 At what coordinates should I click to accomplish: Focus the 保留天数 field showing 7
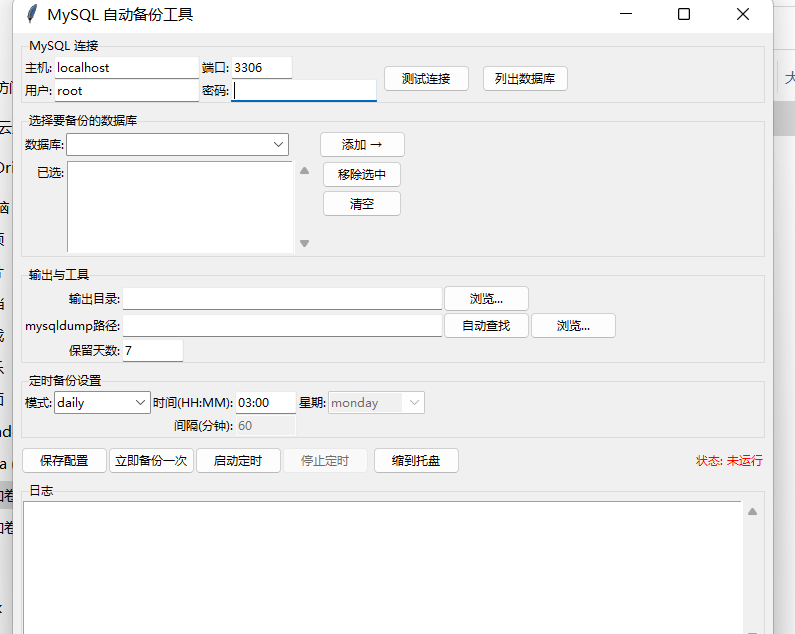coord(153,350)
